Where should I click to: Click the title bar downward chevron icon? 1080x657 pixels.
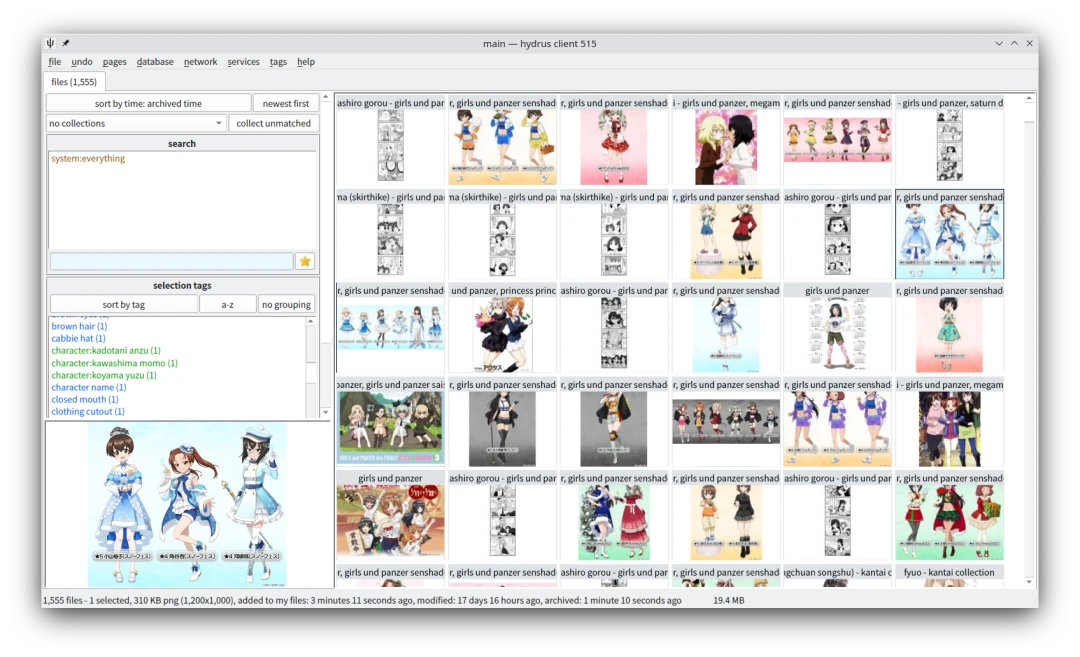coord(999,43)
